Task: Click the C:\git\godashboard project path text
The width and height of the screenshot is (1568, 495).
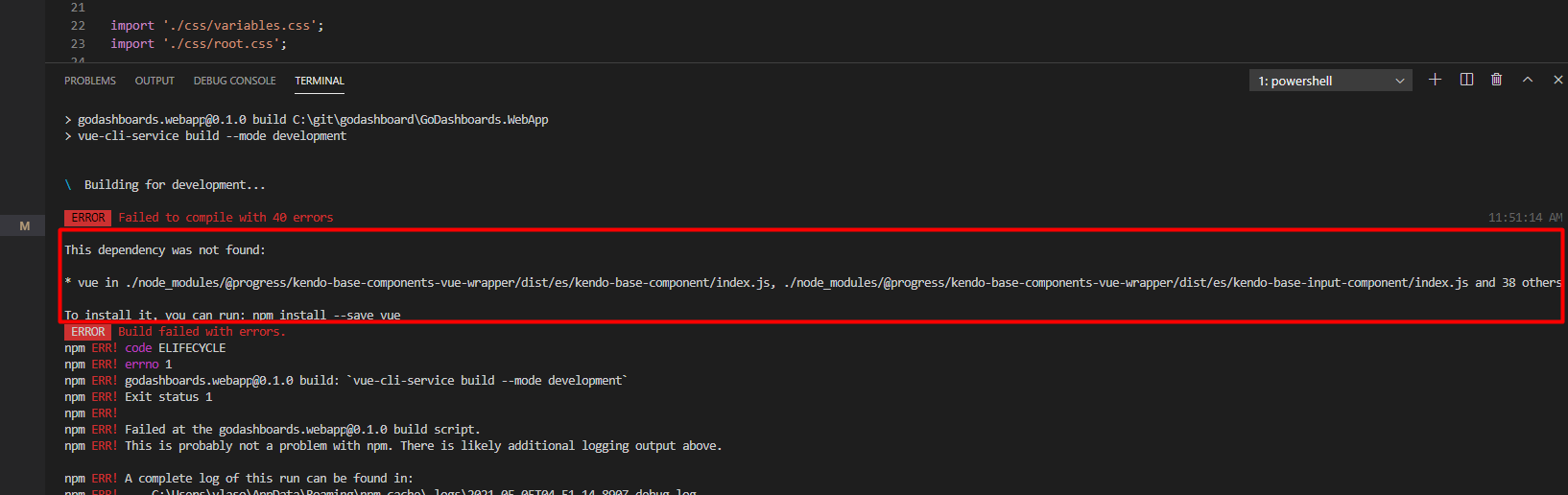Action: click(420, 120)
